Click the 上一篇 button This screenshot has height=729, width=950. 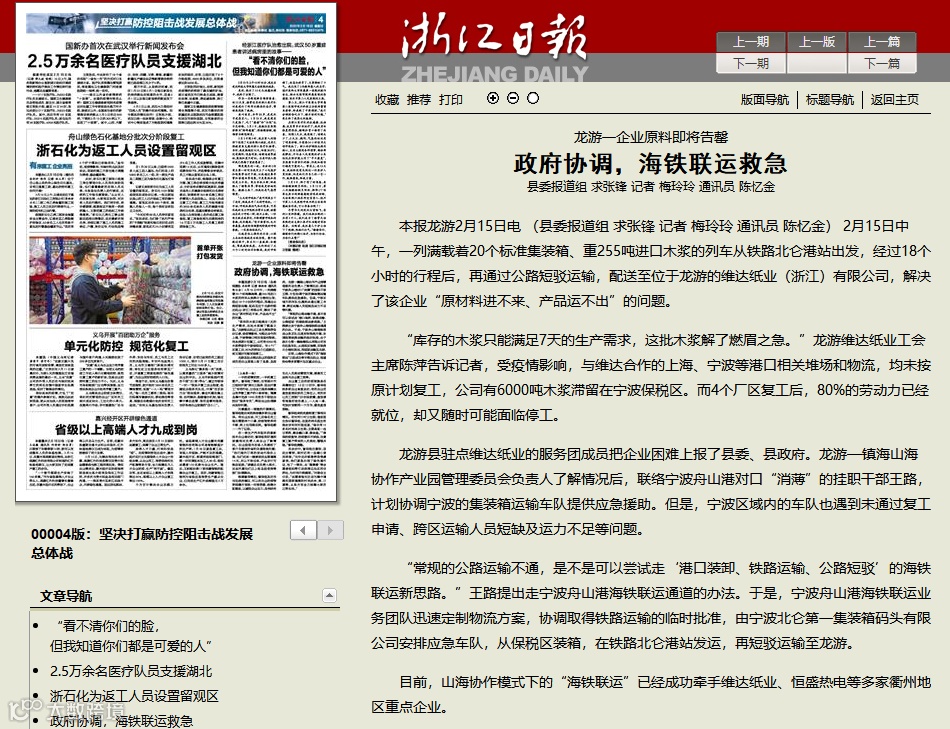882,42
